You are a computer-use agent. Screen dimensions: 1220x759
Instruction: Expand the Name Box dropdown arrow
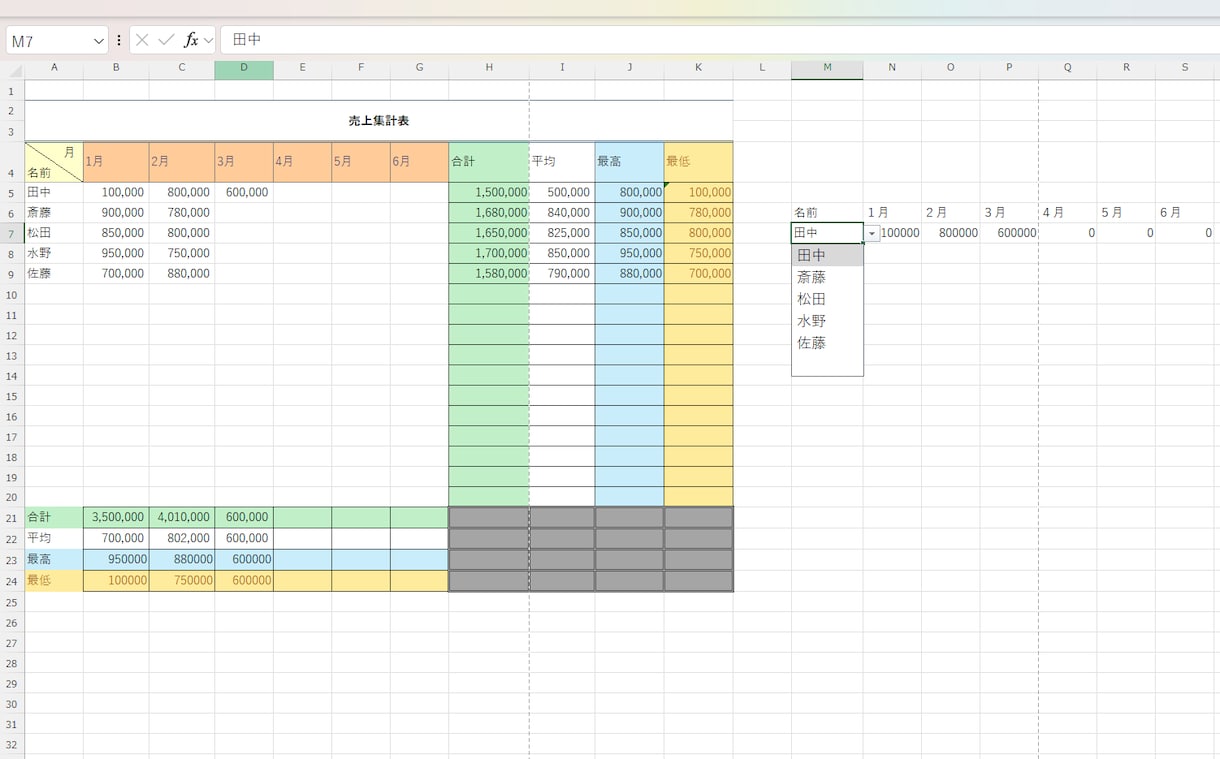(x=99, y=41)
